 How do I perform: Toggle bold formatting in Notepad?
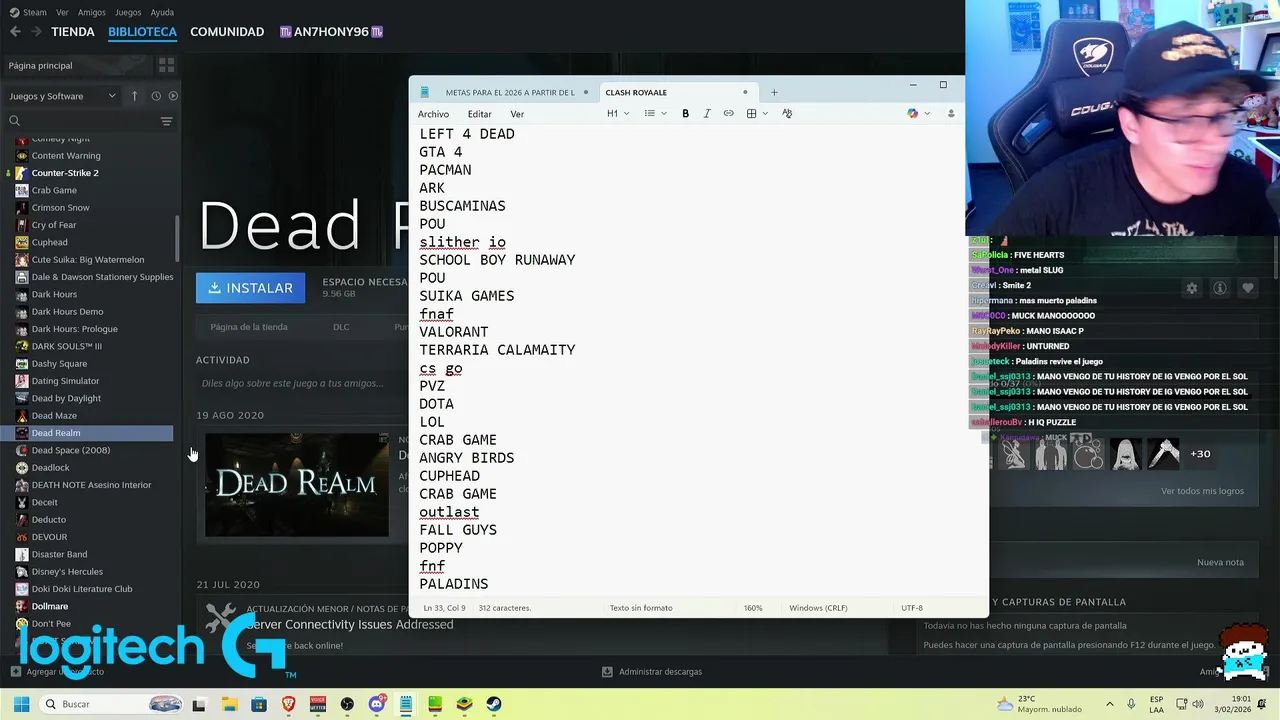point(685,114)
